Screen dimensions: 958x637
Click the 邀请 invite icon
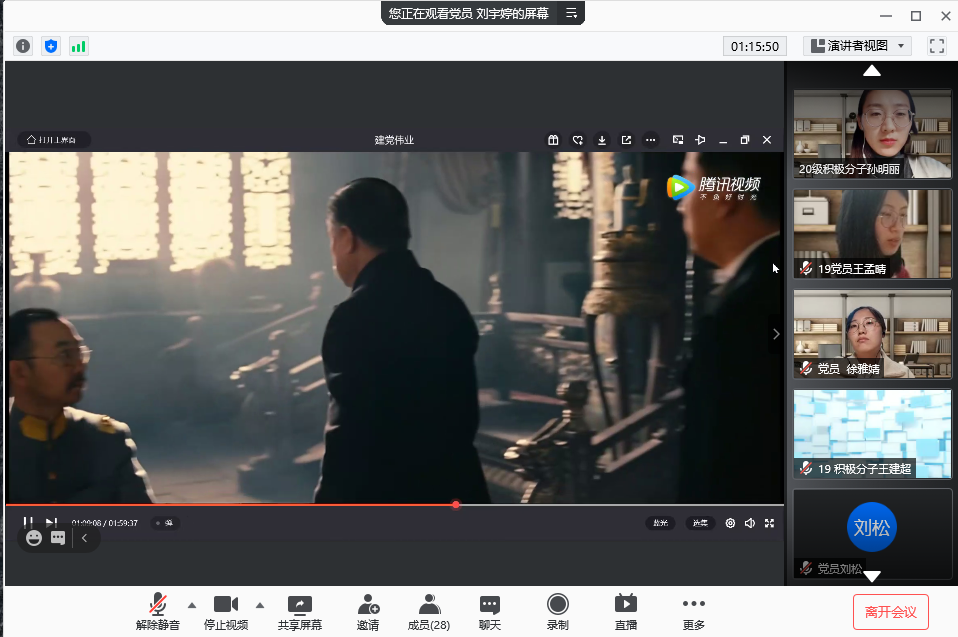pos(368,604)
